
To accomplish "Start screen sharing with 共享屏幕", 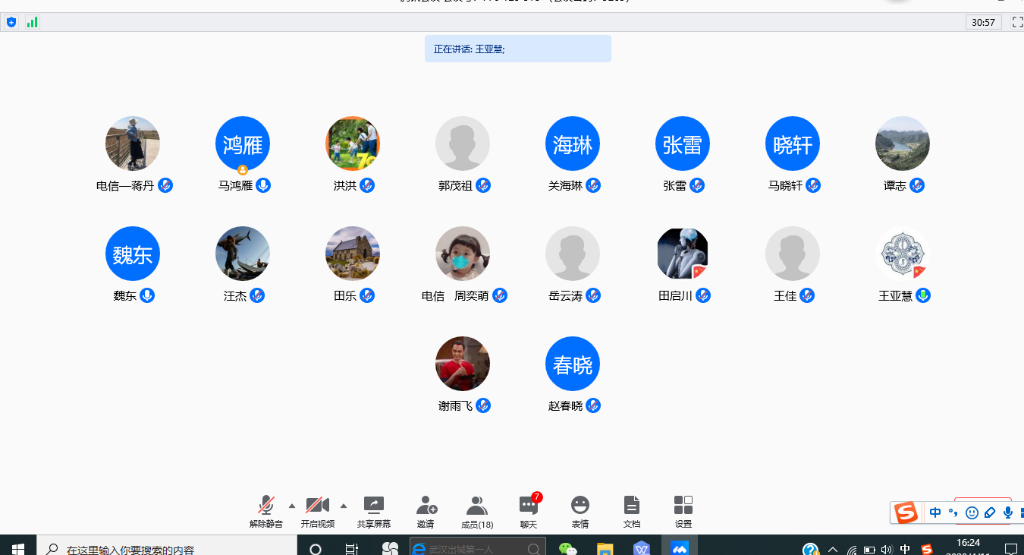I will tap(373, 508).
